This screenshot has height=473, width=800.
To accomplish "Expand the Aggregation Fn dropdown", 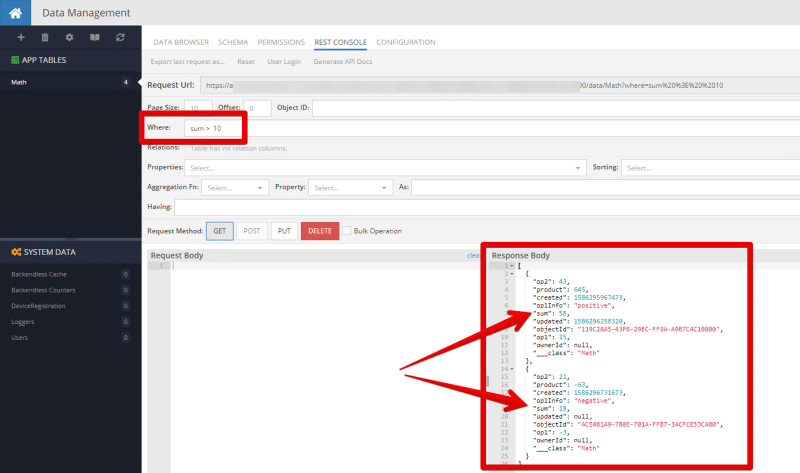I will [234, 188].
